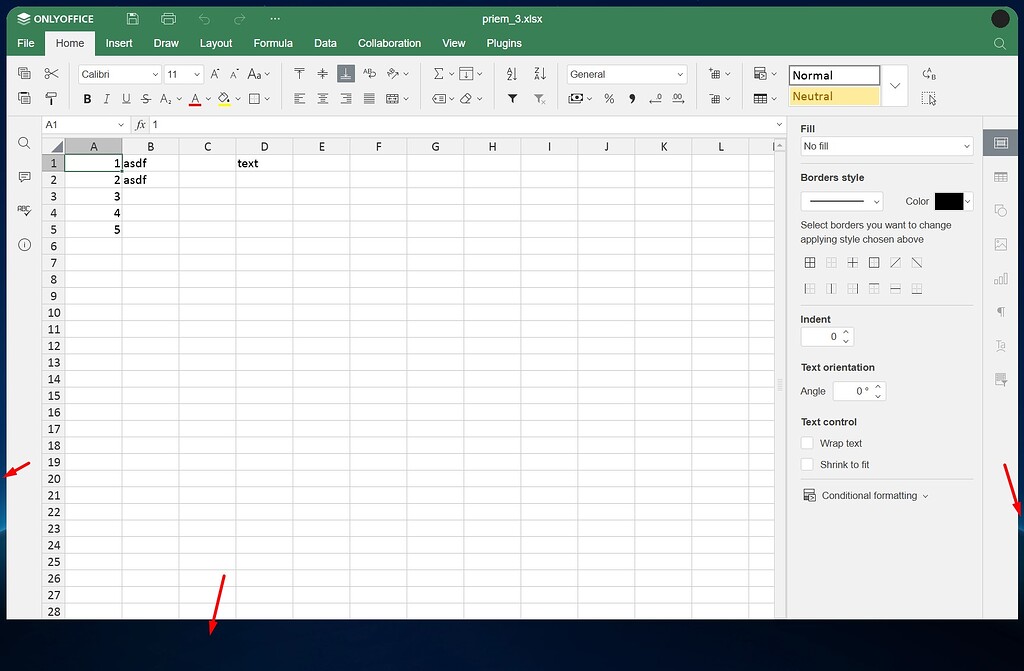Click the Filter icon in the toolbar
1024x671 pixels.
coord(512,98)
